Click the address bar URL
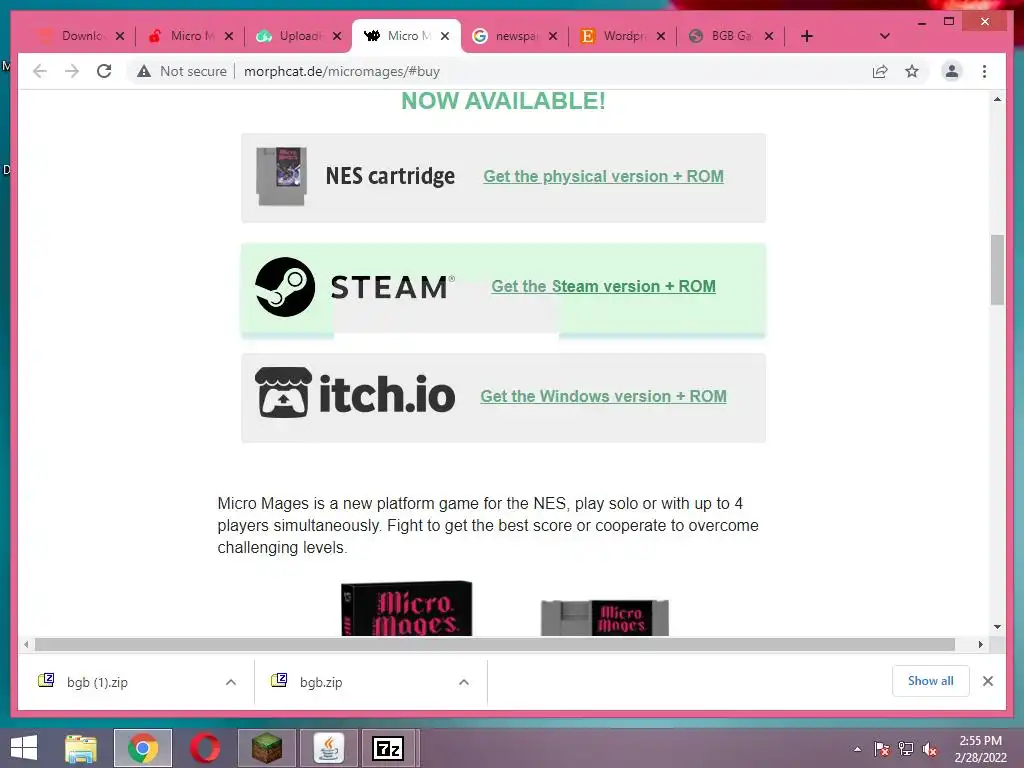Screen dimensions: 1024x768 342,71
